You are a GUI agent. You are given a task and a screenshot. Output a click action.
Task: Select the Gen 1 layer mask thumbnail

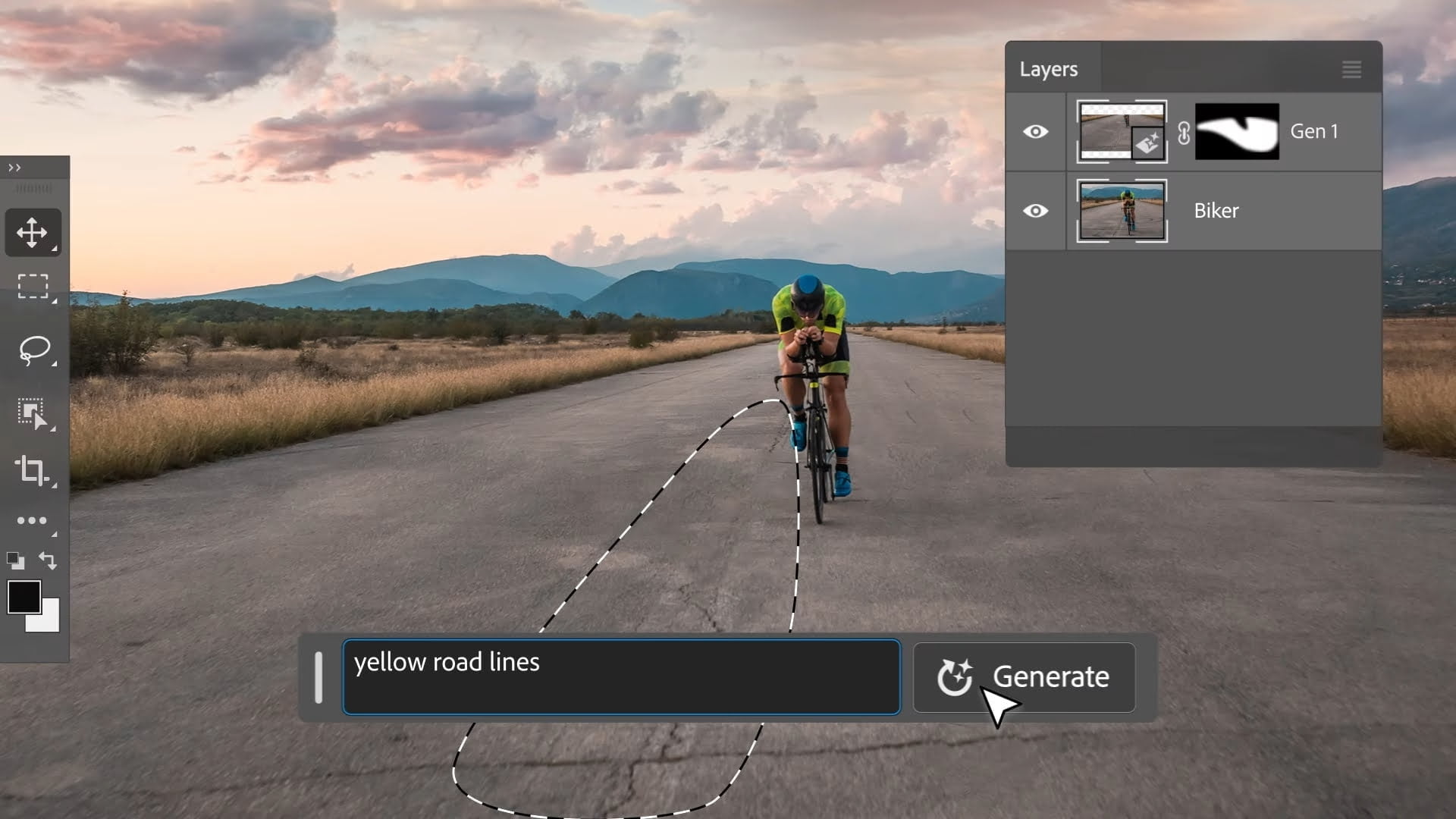[x=1237, y=132]
